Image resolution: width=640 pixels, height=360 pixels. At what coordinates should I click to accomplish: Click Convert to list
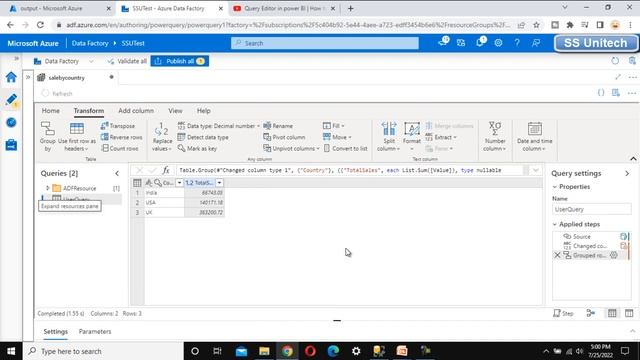[345, 148]
